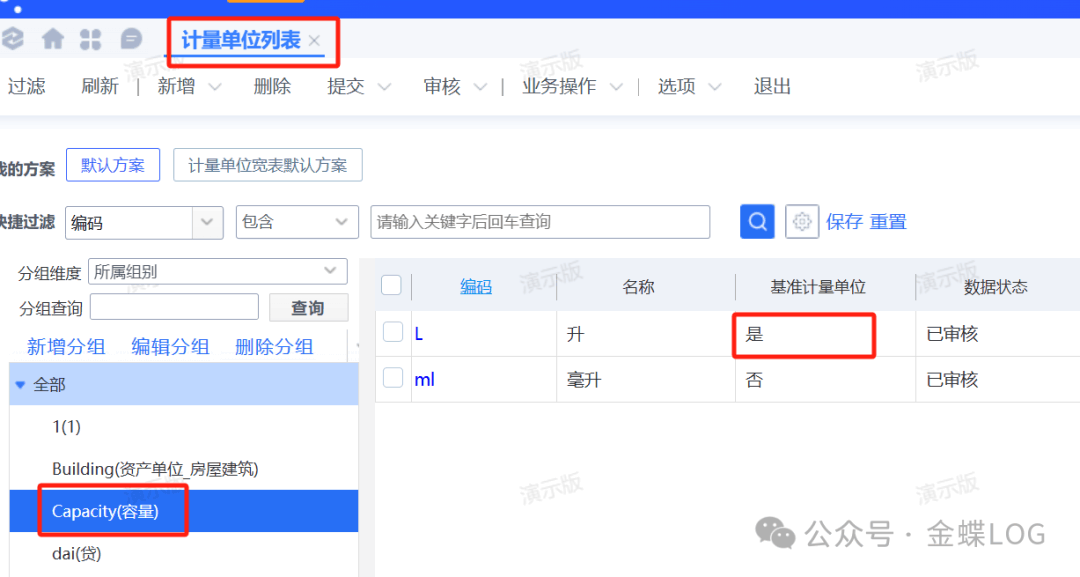Check the checkbox for row ml
Image resolution: width=1080 pixels, height=577 pixels.
393,378
